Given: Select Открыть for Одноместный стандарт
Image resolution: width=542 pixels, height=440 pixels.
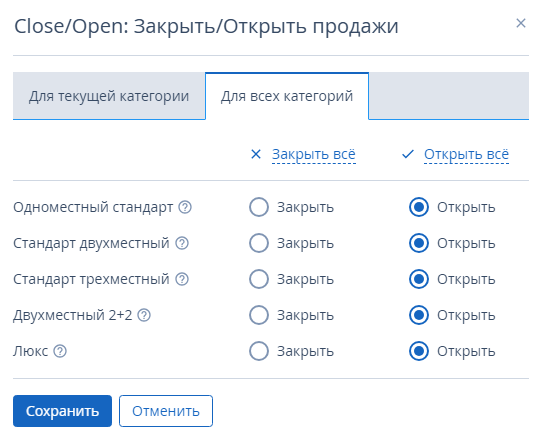Looking at the screenshot, I should [x=419, y=207].
